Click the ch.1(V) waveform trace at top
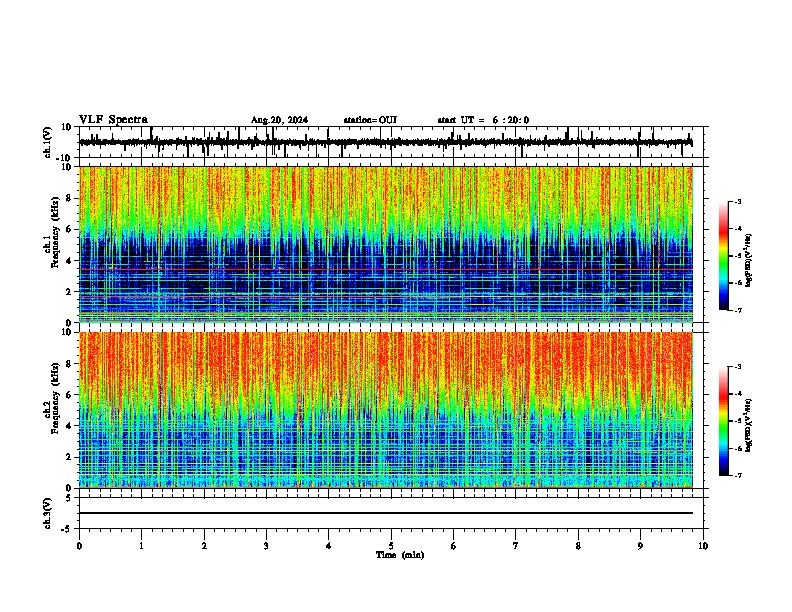Viewport: 792px width, 612px height. click(x=386, y=142)
